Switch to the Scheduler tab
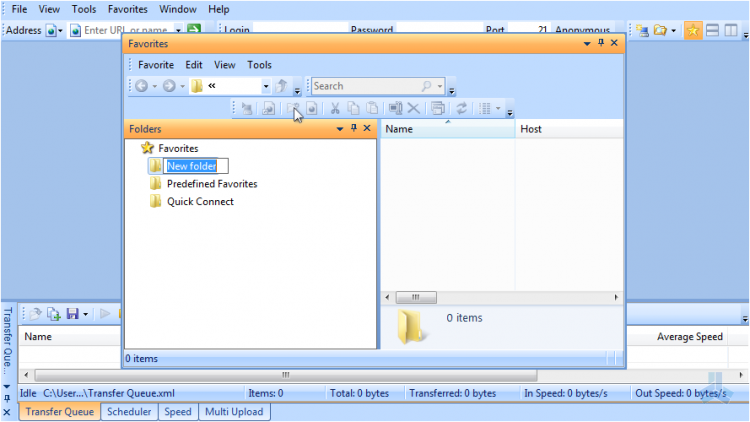This screenshot has height=422, width=750. [129, 412]
